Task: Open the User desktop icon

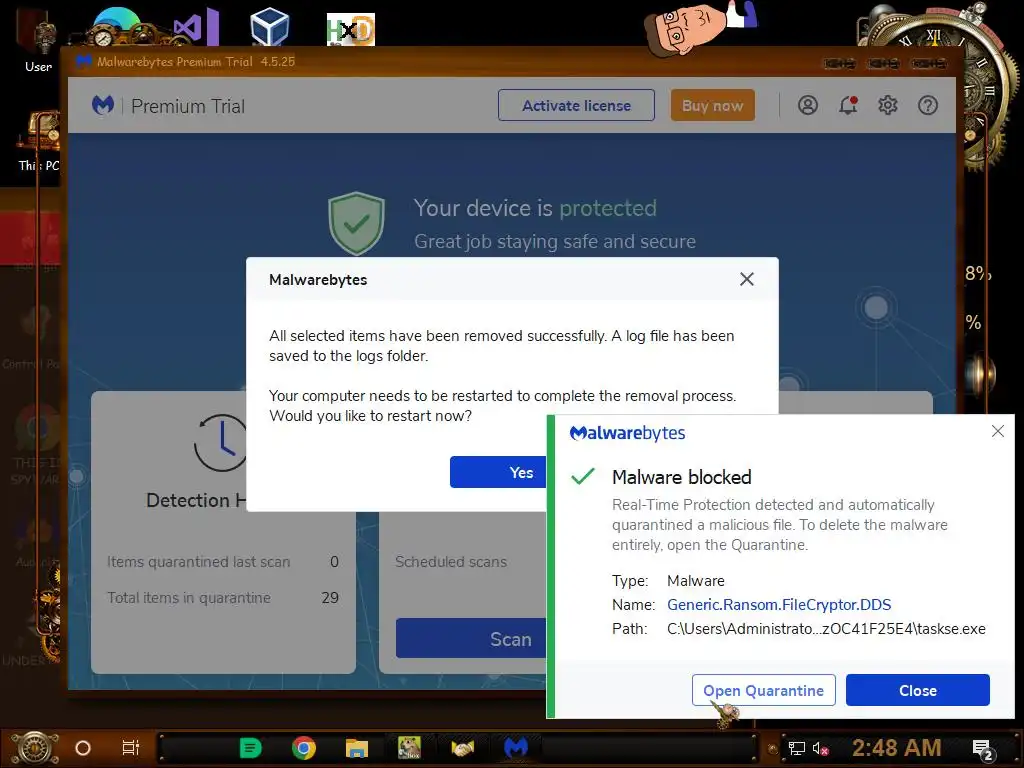Action: tap(38, 42)
